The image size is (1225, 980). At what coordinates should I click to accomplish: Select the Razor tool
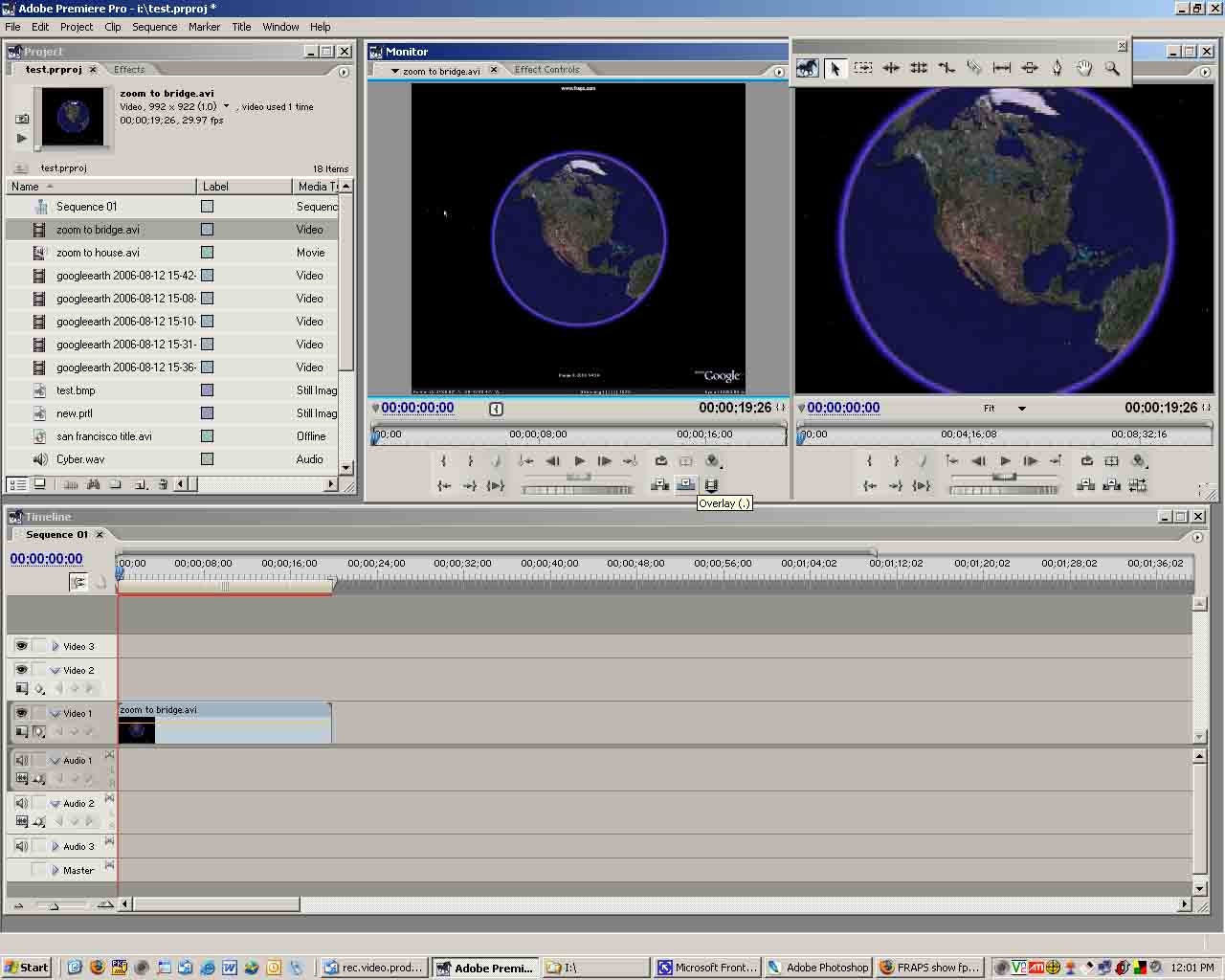pos(974,68)
